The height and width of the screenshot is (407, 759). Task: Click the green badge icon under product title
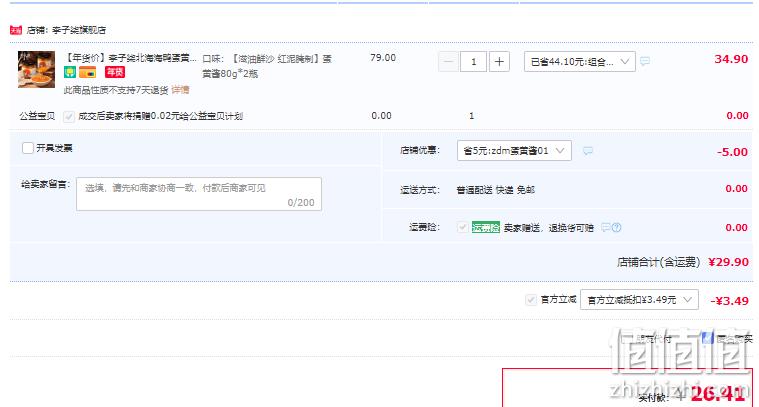coord(70,73)
